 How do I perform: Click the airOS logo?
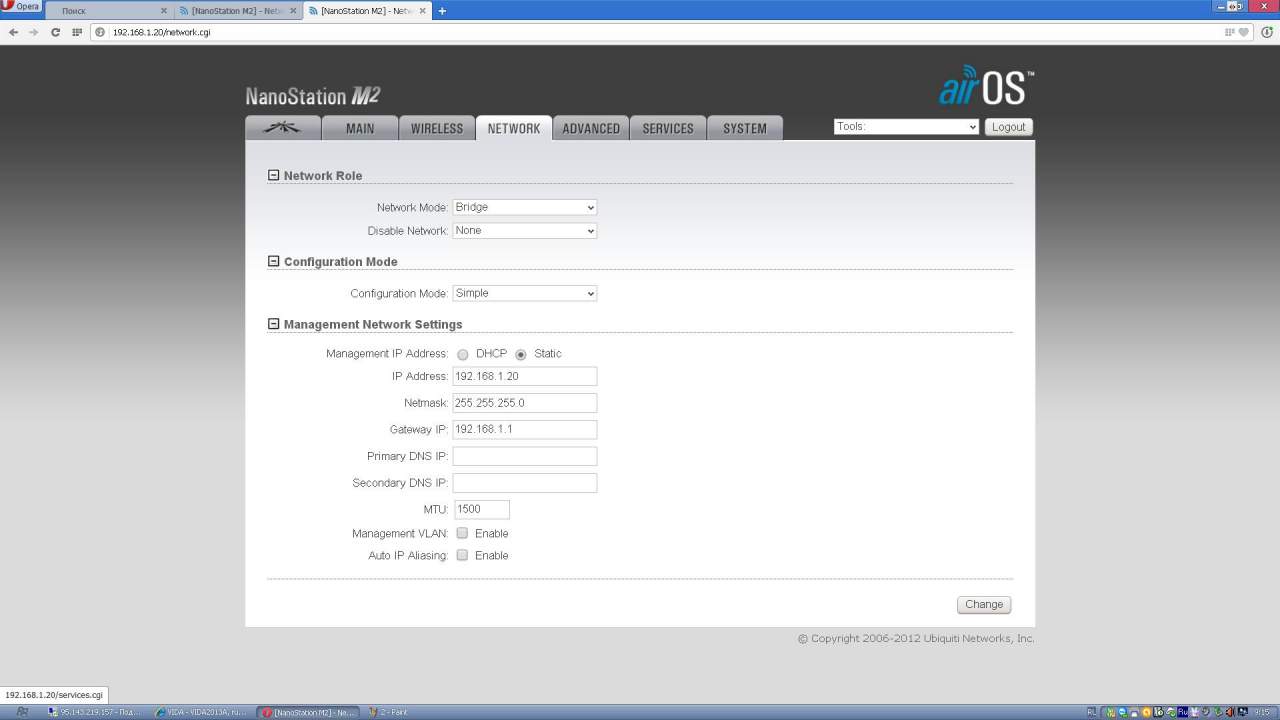[x=986, y=86]
